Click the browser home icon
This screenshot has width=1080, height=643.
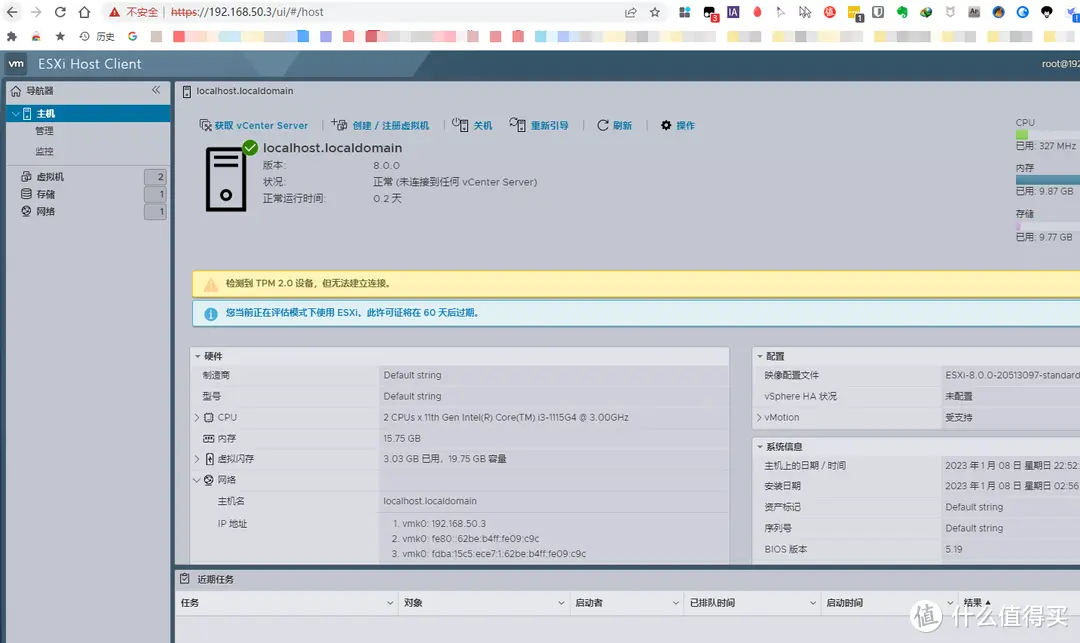point(84,12)
